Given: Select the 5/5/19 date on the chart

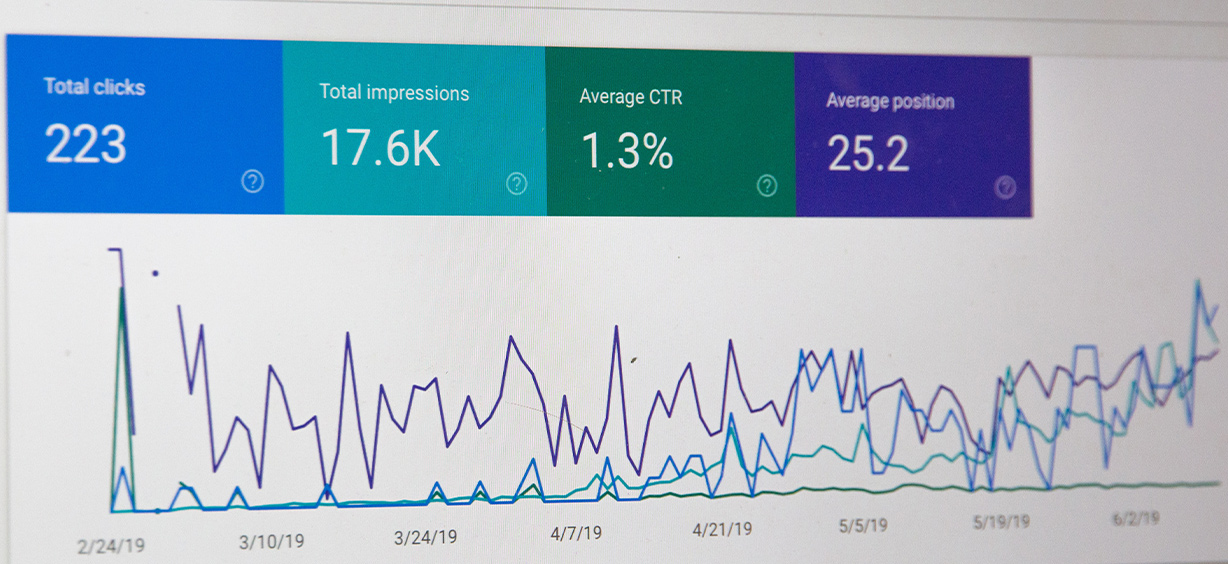Looking at the screenshot, I should pyautogui.click(x=864, y=524).
